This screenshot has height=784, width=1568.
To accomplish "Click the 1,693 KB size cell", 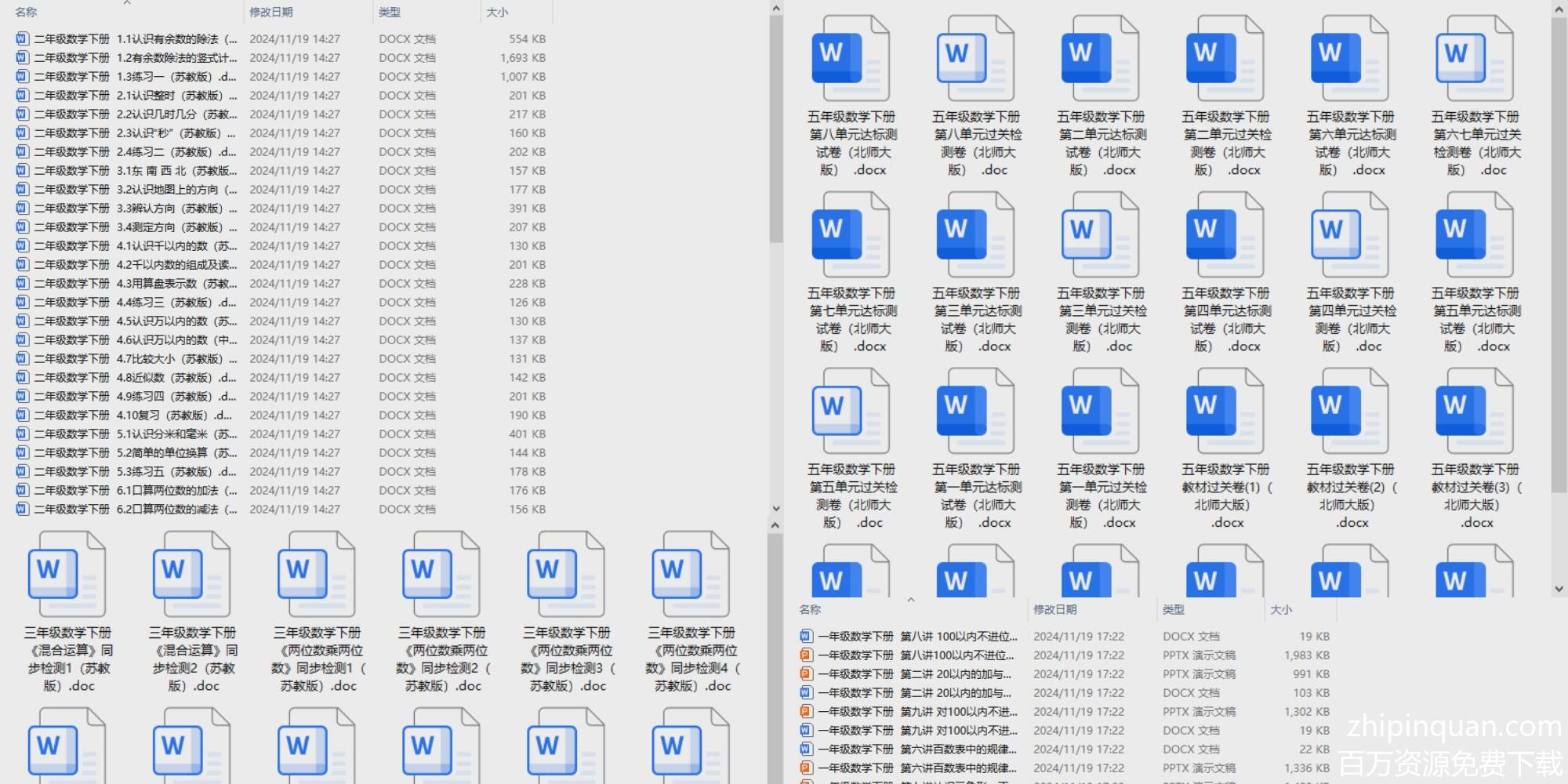I will (x=523, y=57).
